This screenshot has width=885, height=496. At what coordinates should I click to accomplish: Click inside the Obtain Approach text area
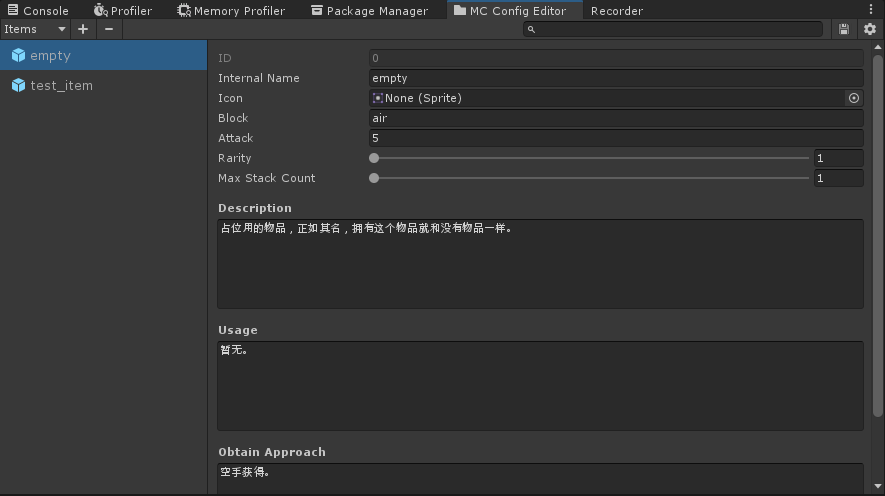pyautogui.click(x=540, y=479)
